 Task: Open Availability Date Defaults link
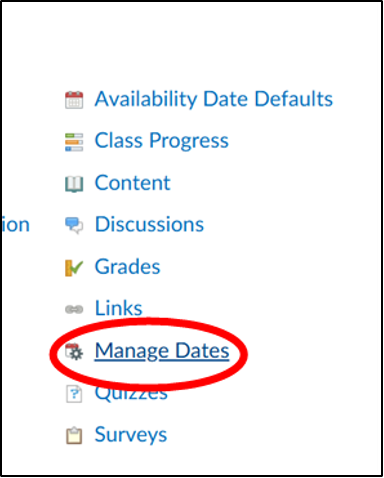click(214, 100)
